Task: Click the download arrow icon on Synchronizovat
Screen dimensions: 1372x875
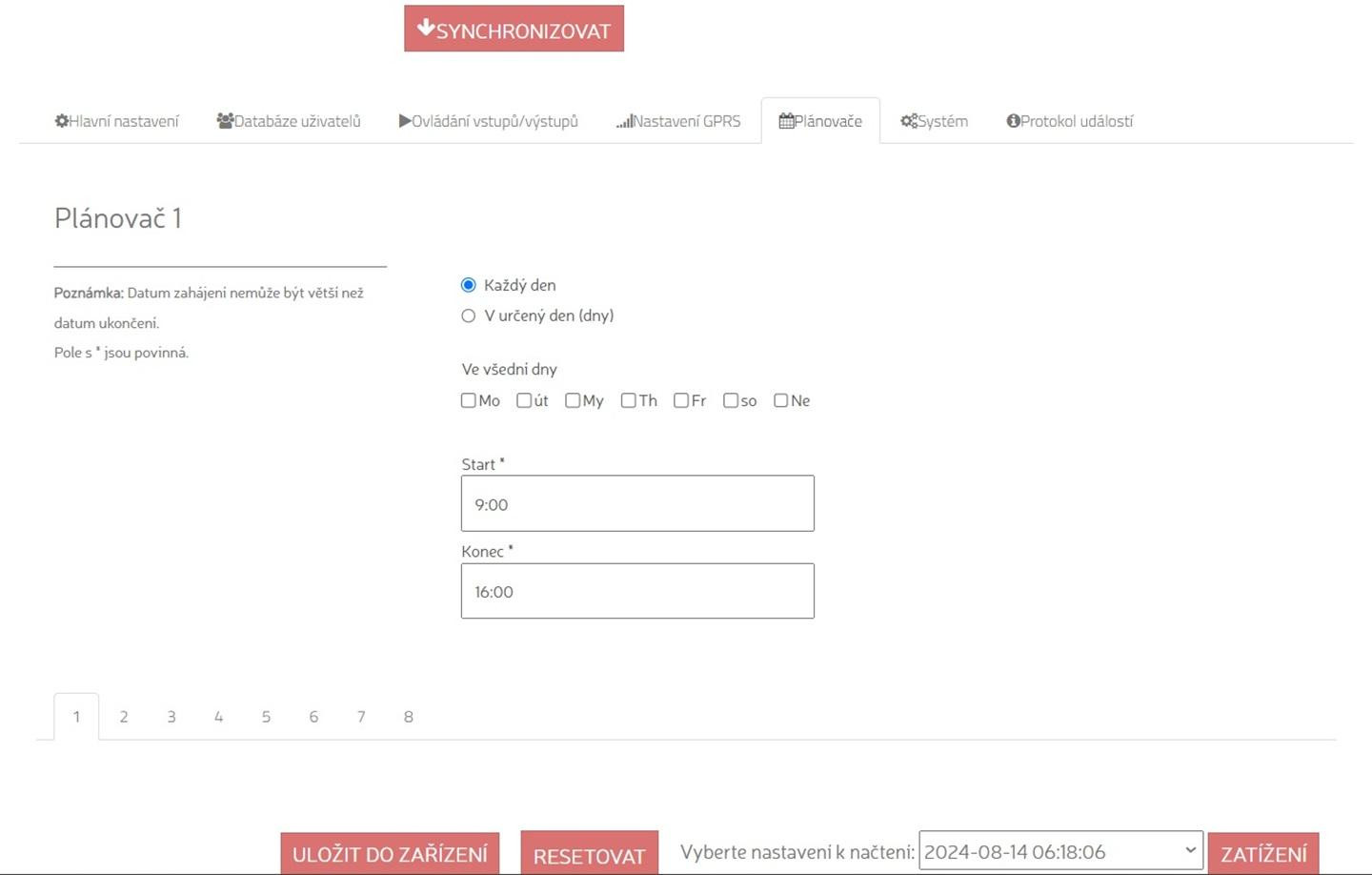Action: point(426,28)
